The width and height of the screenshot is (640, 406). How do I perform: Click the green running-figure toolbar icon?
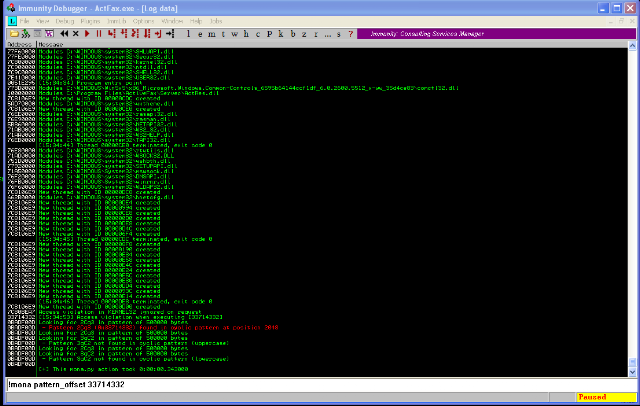tap(26, 34)
